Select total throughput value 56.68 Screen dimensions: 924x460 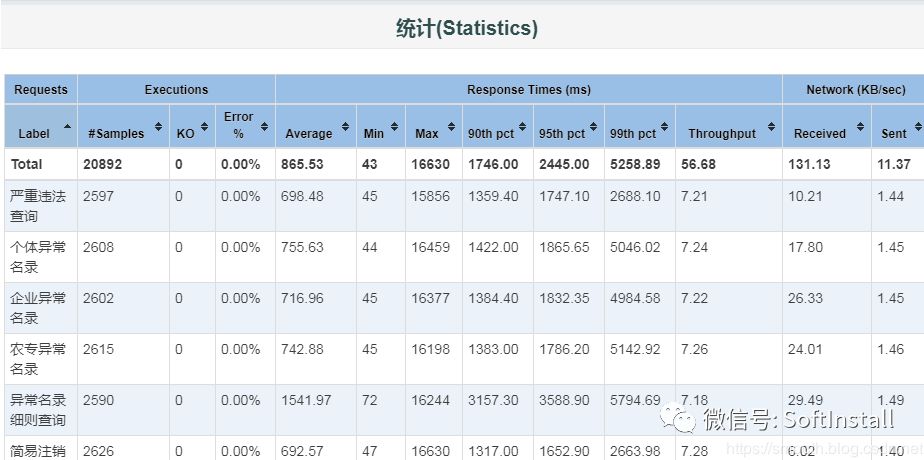[698, 164]
